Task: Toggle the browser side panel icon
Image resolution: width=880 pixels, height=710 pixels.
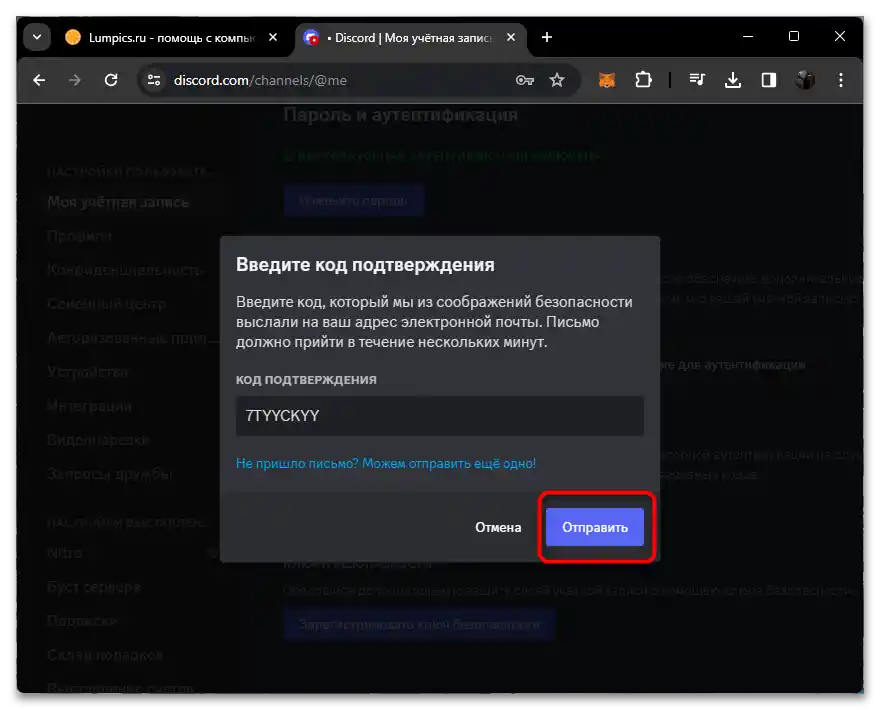Action: coord(769,80)
